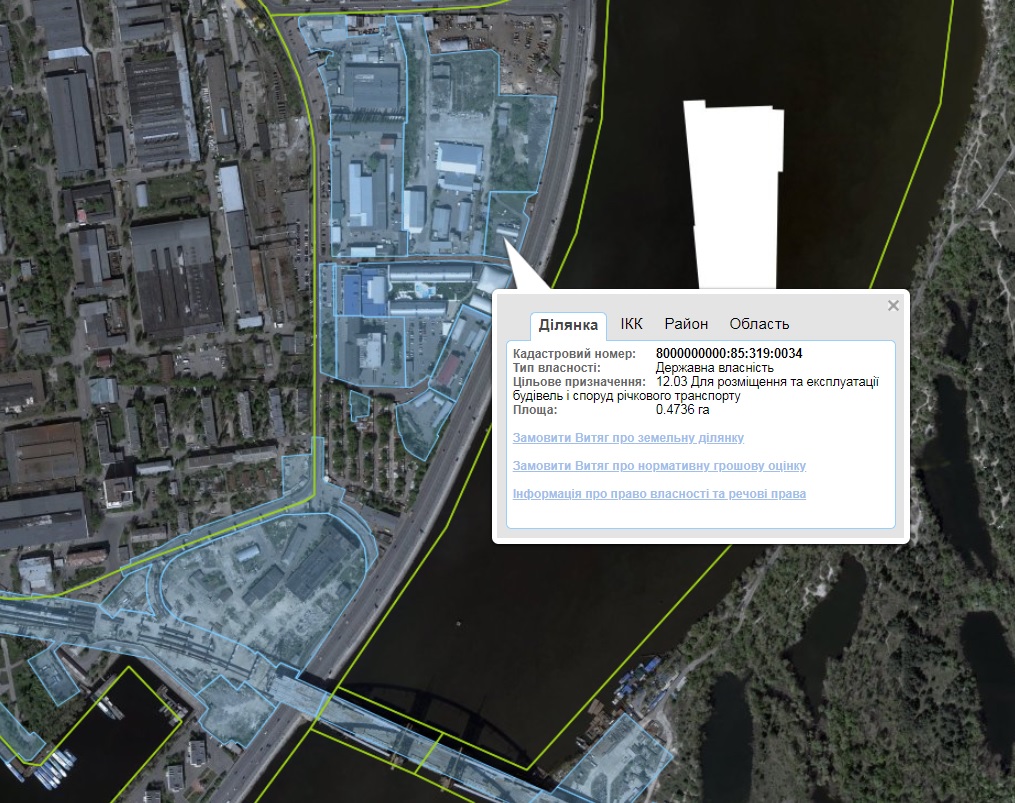Close the parcel info popup
The width and height of the screenshot is (1015, 803).
893,306
